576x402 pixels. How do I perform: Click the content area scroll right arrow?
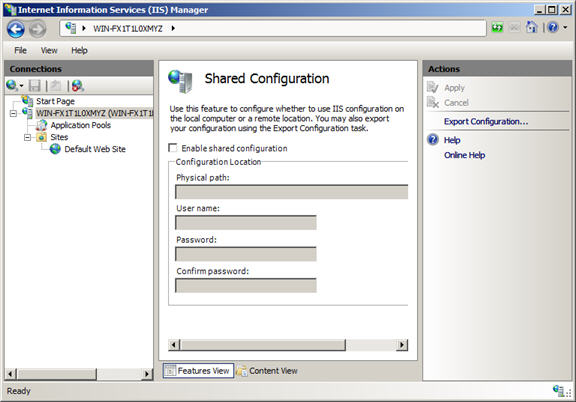tap(402, 345)
